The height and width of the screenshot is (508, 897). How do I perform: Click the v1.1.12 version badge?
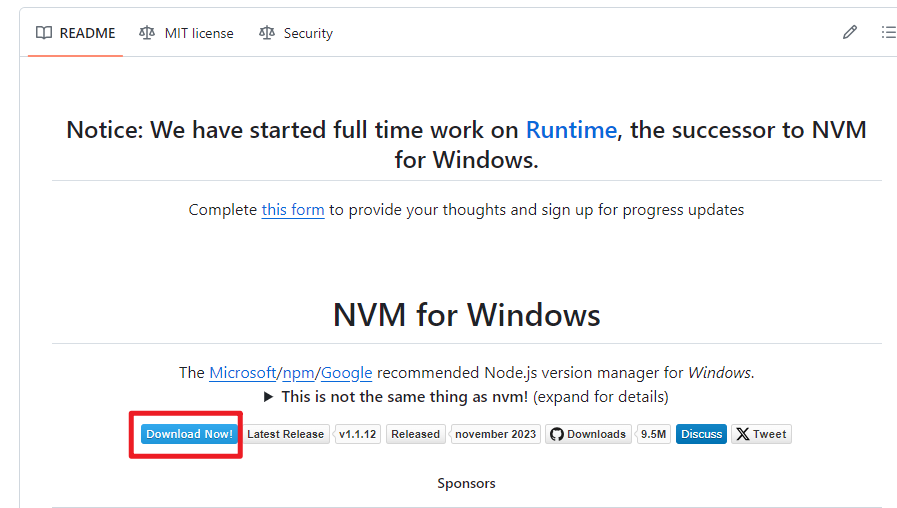pos(358,434)
